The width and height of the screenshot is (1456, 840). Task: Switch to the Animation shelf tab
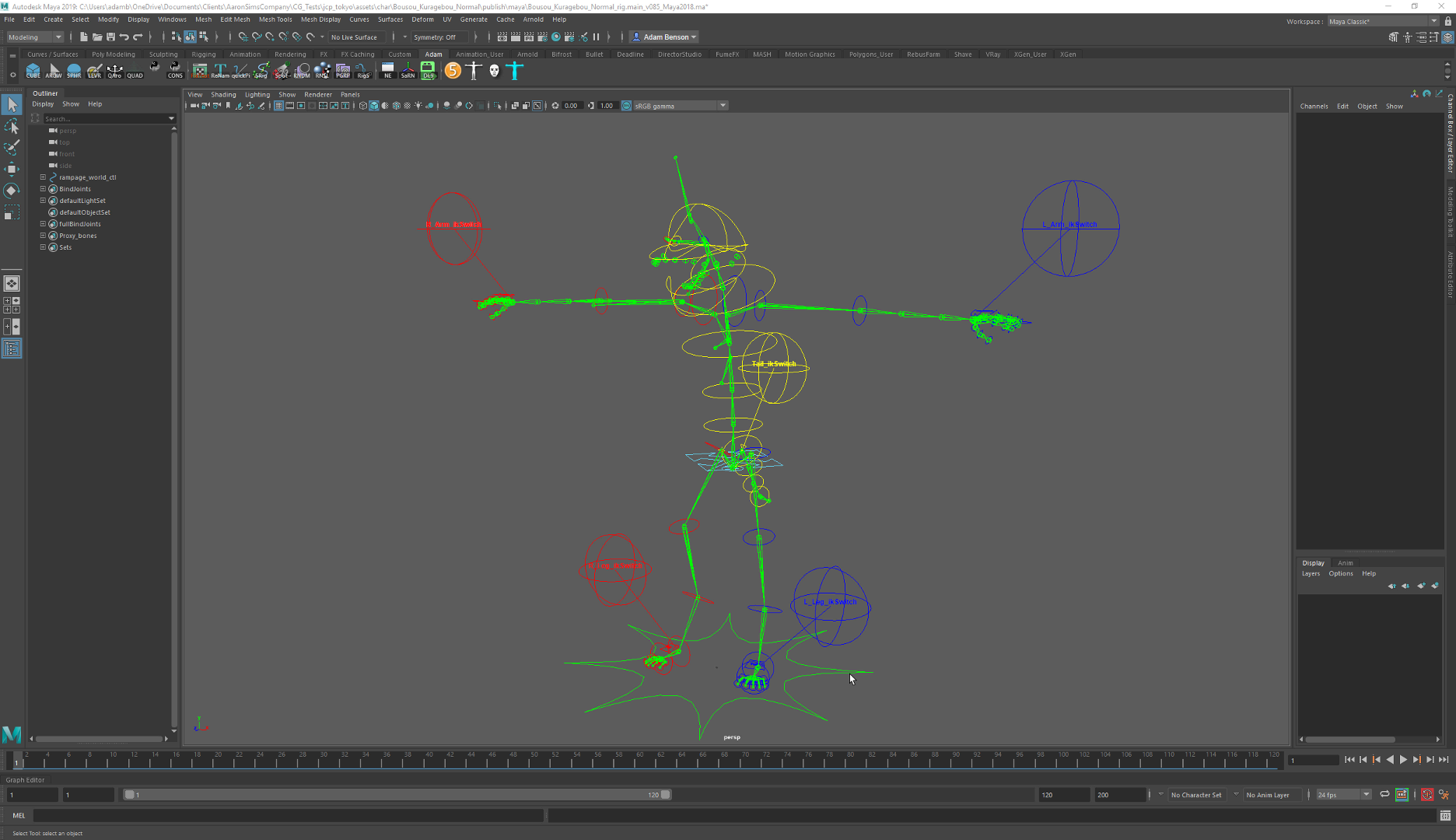coord(245,54)
